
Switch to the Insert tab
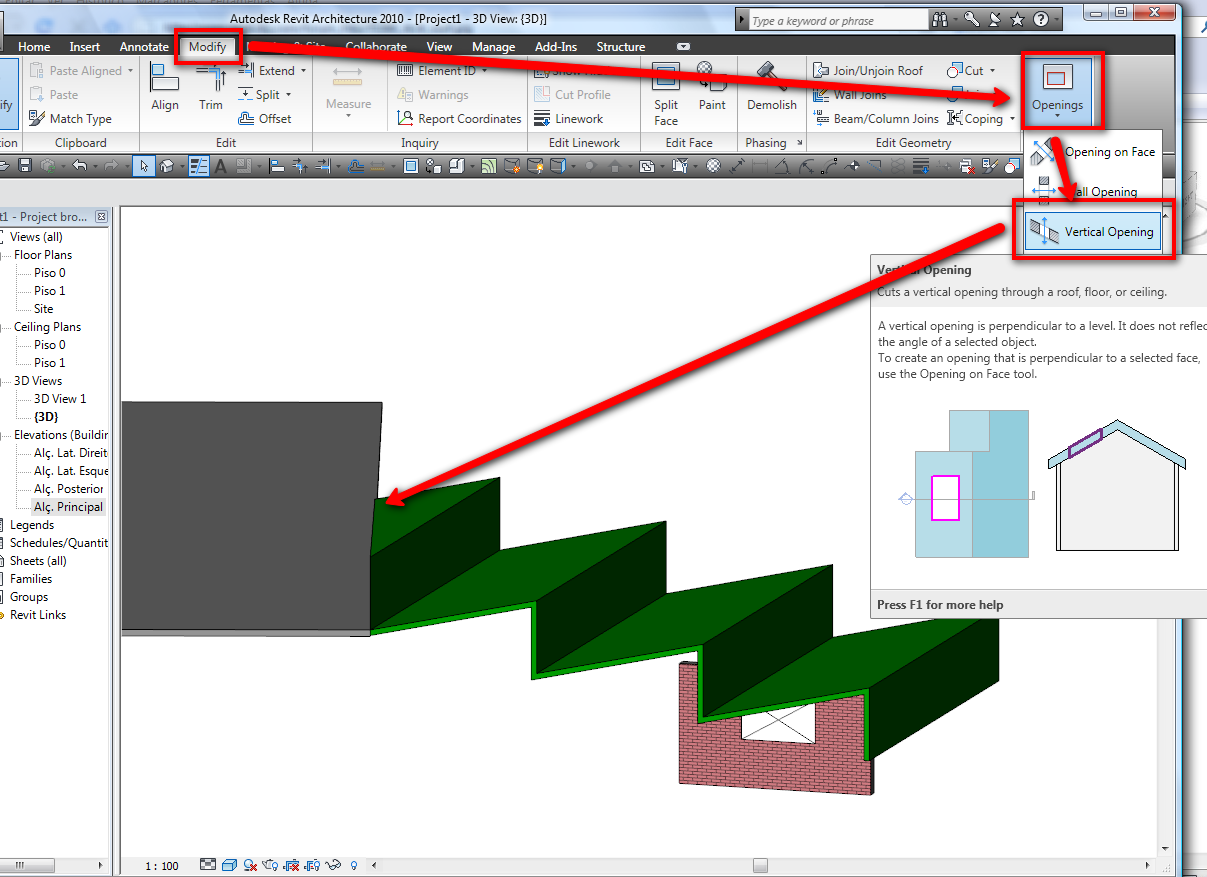click(x=85, y=47)
